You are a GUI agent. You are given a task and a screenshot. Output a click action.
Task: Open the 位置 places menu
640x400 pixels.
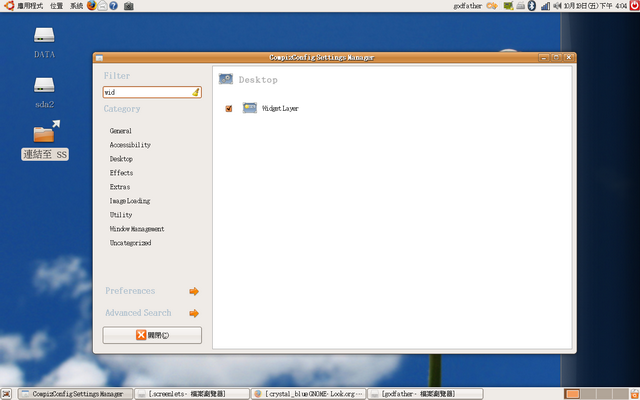click(56, 6)
